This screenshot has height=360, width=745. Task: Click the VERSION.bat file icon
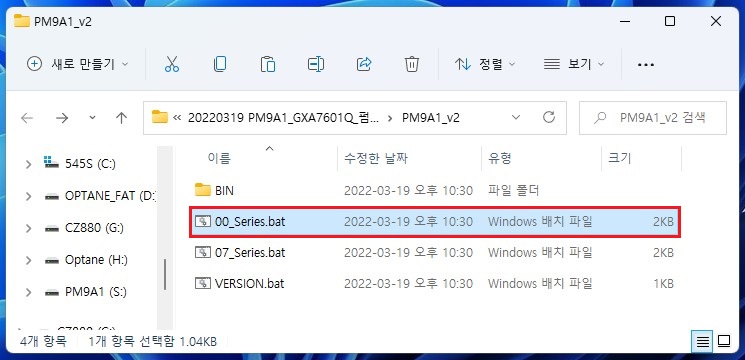[x=203, y=284]
